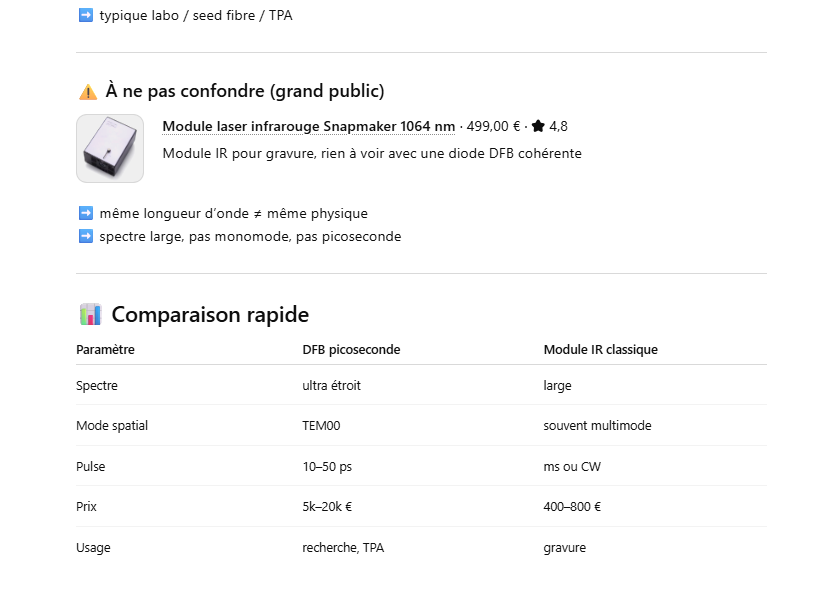Click the "10–50 ps" pulse cell
Image resolution: width=813 pixels, height=590 pixels.
[x=326, y=467]
